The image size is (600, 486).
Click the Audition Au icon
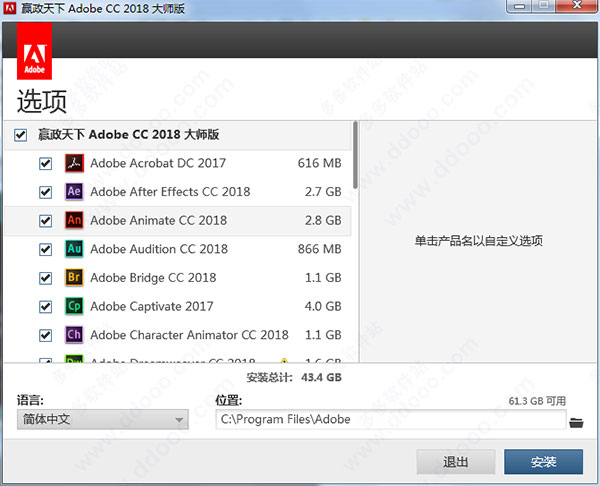74,249
